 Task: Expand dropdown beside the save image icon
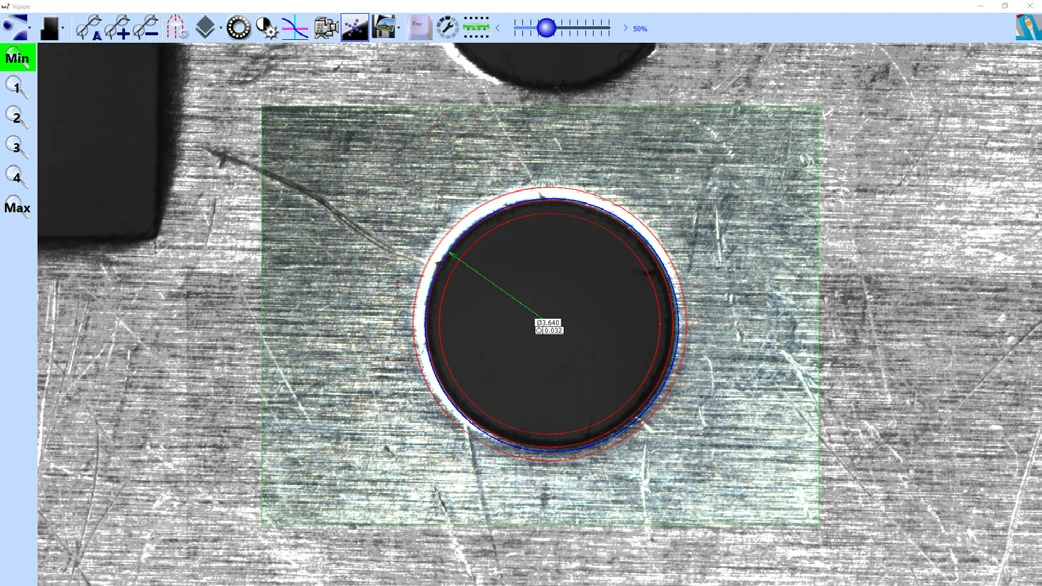point(399,28)
